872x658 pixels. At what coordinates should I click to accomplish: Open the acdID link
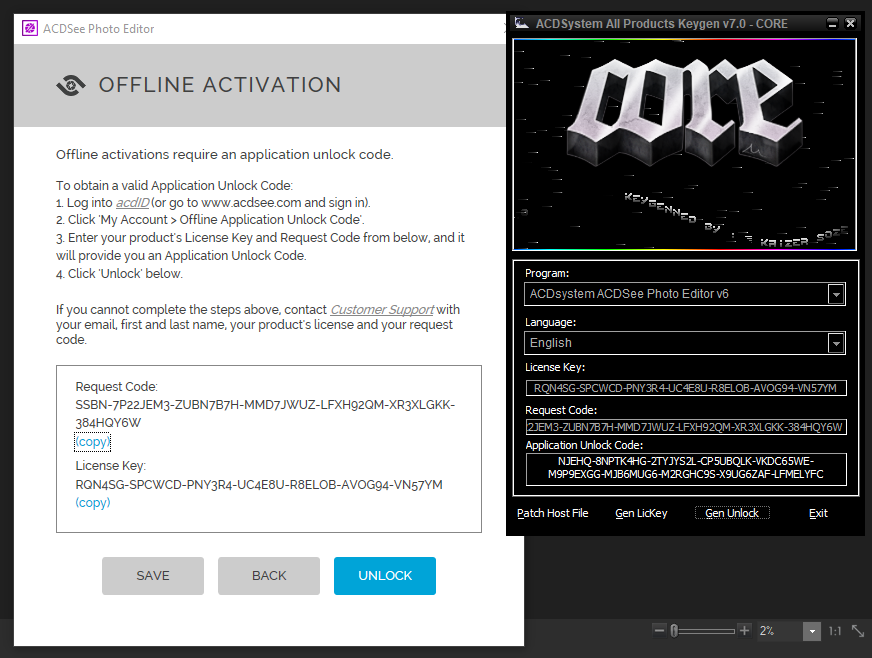pyautogui.click(x=132, y=202)
